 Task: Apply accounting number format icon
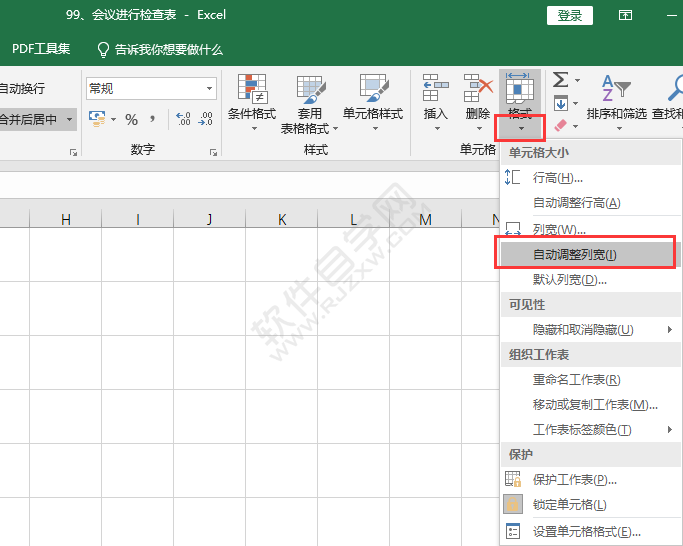97,119
